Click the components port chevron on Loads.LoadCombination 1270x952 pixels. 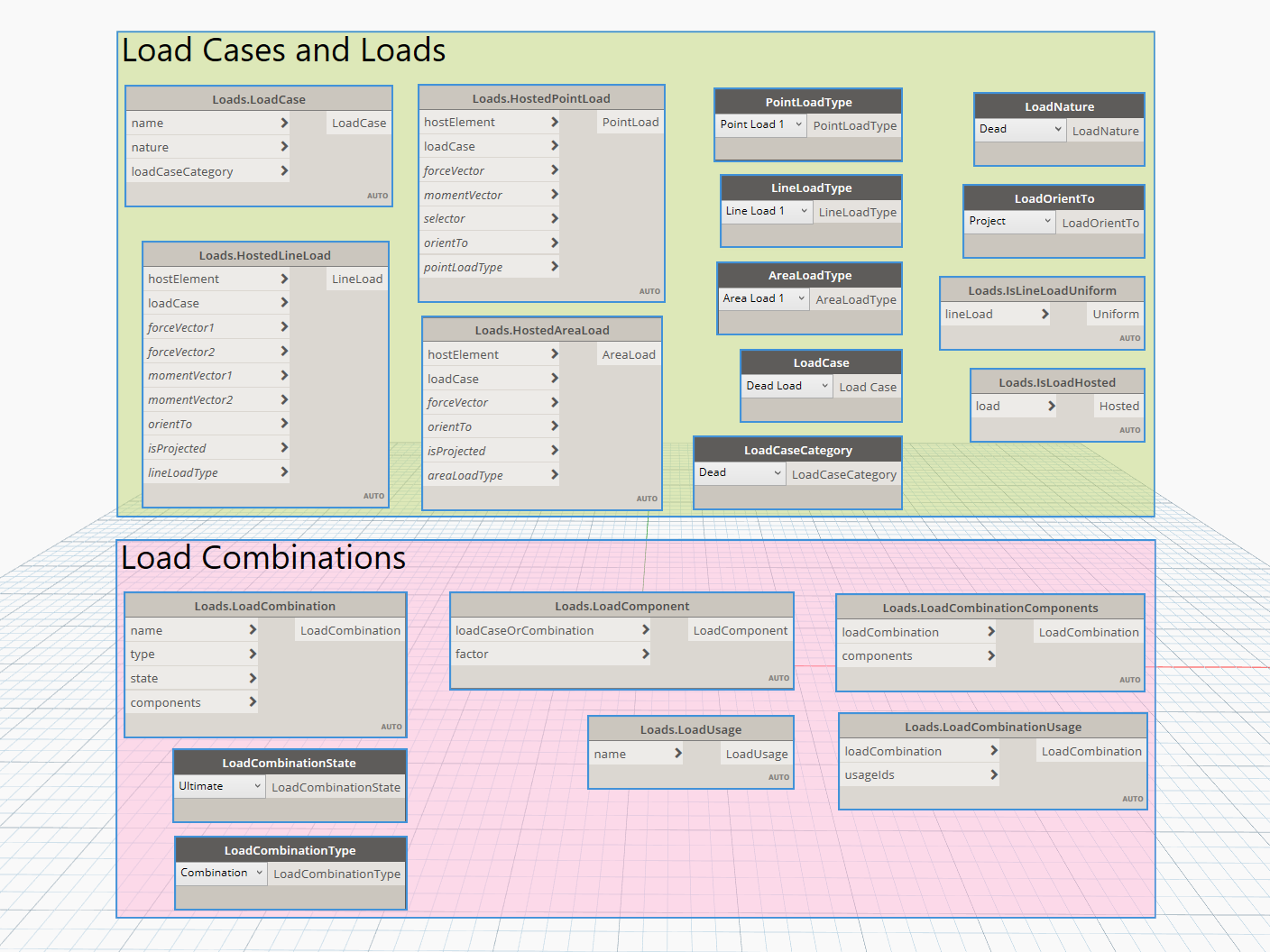click(253, 702)
